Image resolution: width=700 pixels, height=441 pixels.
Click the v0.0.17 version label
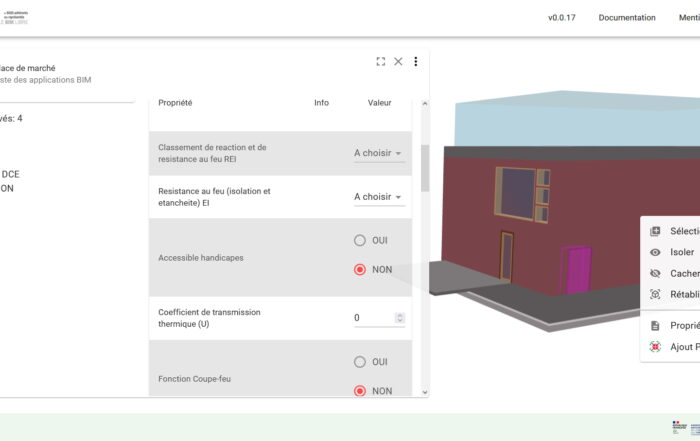pyautogui.click(x=564, y=18)
